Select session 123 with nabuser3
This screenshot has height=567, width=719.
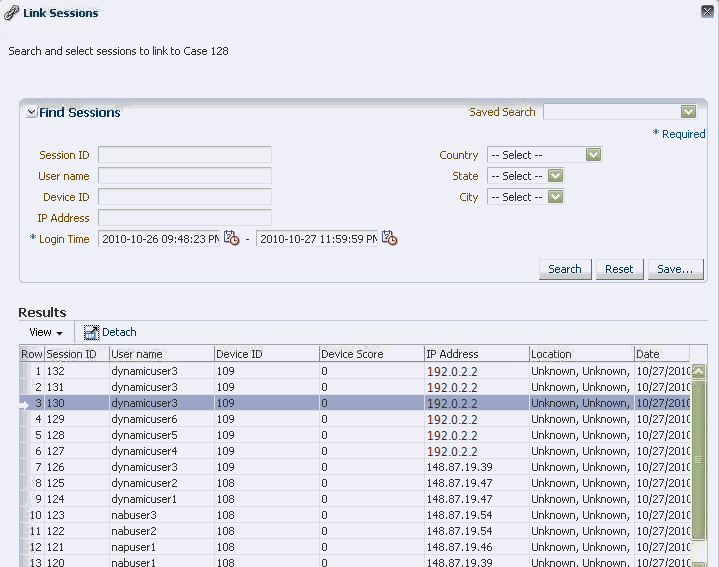coord(355,516)
